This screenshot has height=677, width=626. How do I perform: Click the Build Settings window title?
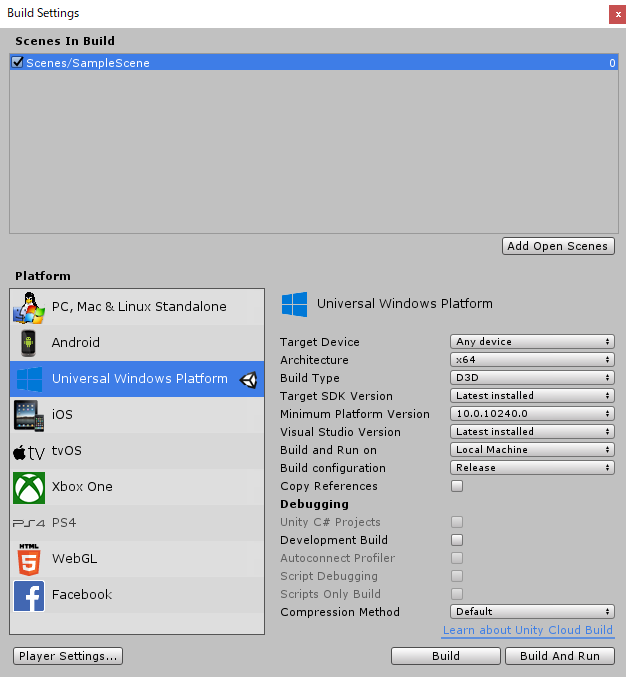[x=43, y=13]
